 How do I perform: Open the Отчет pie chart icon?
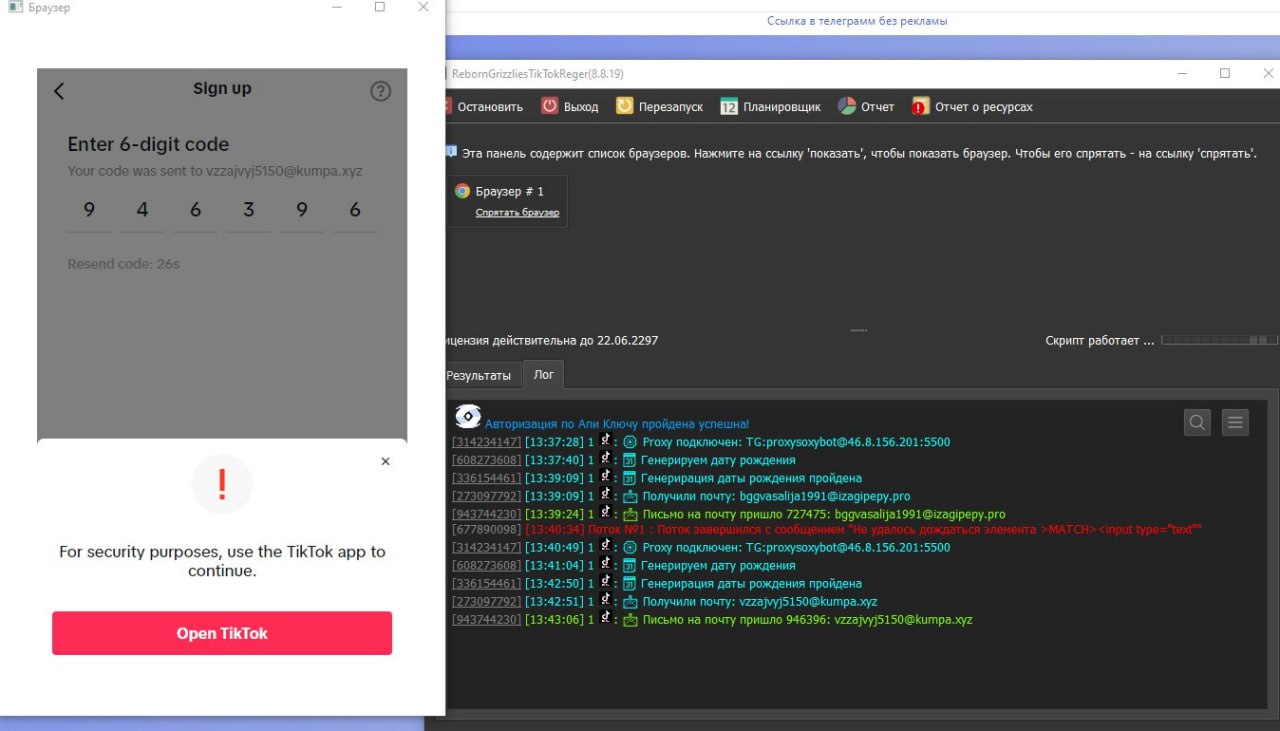[x=846, y=106]
